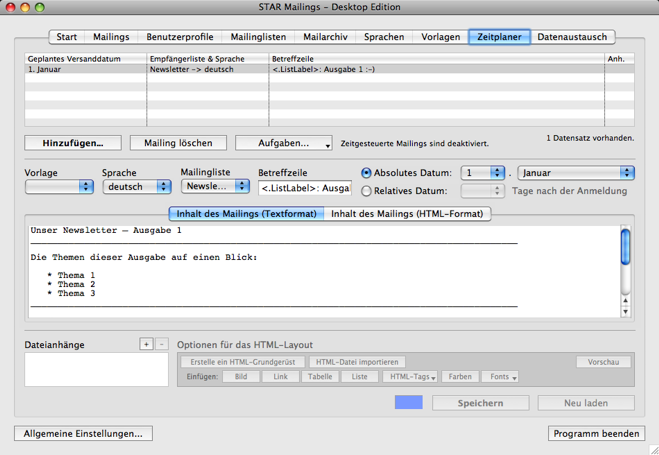Insert a Liste via Einfügen row
Viewport: 659px width, 455px height.
[x=359, y=376]
